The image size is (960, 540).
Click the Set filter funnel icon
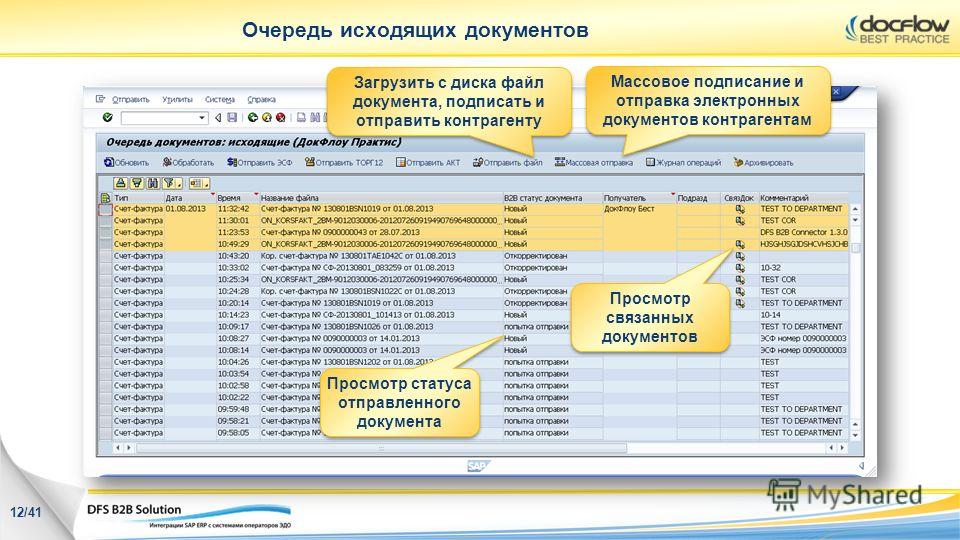coord(168,183)
